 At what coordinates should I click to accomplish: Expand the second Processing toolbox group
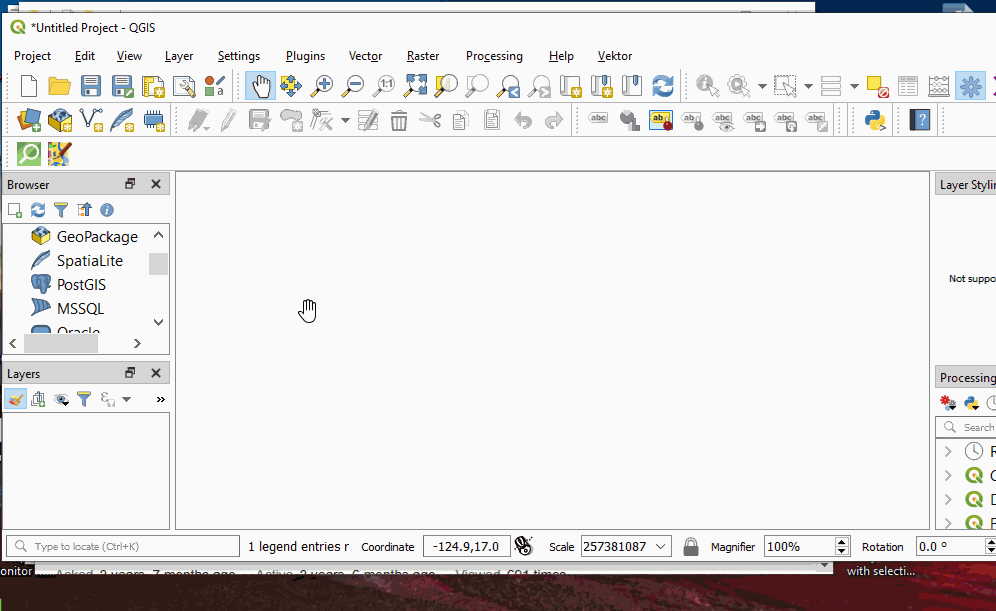[x=948, y=475]
